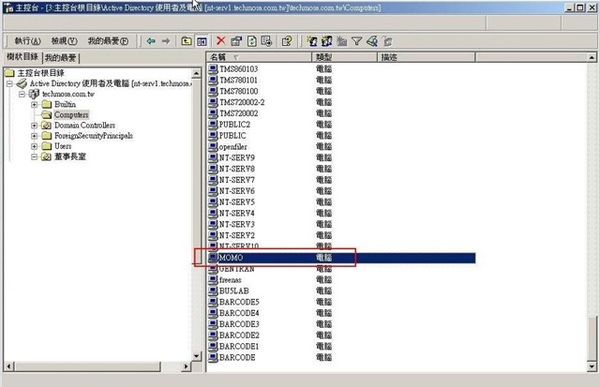The width and height of the screenshot is (600, 387).
Task: Click the create new group icon
Action: 327,41
